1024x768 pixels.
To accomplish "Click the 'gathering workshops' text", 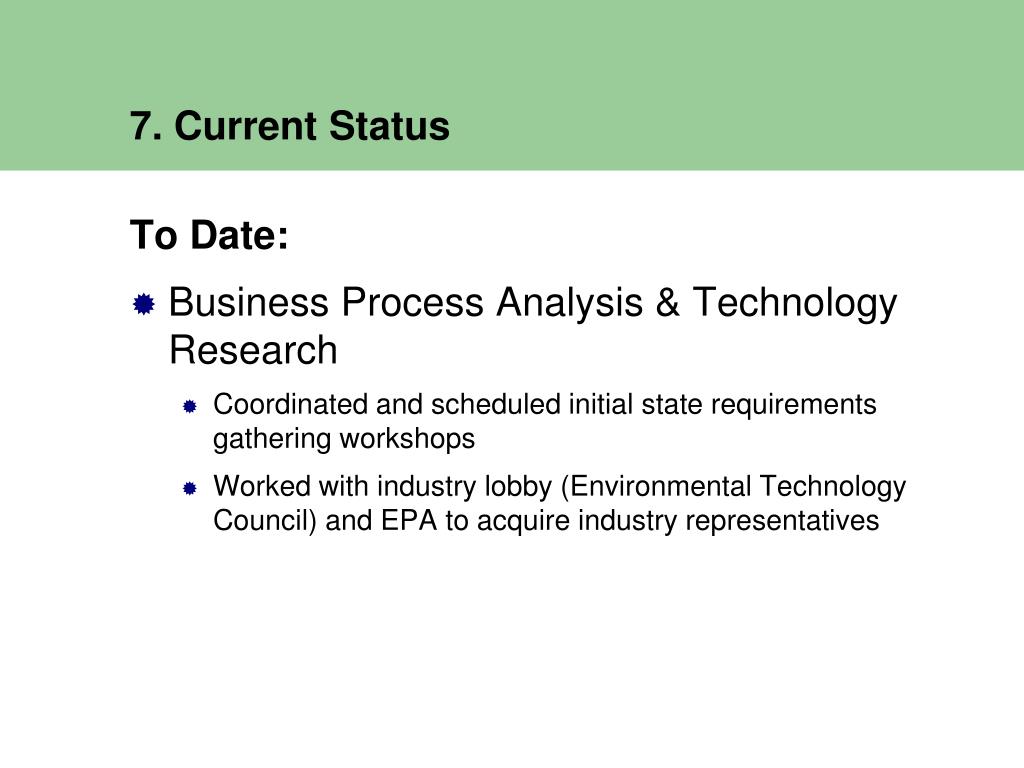I will click(x=344, y=439).
